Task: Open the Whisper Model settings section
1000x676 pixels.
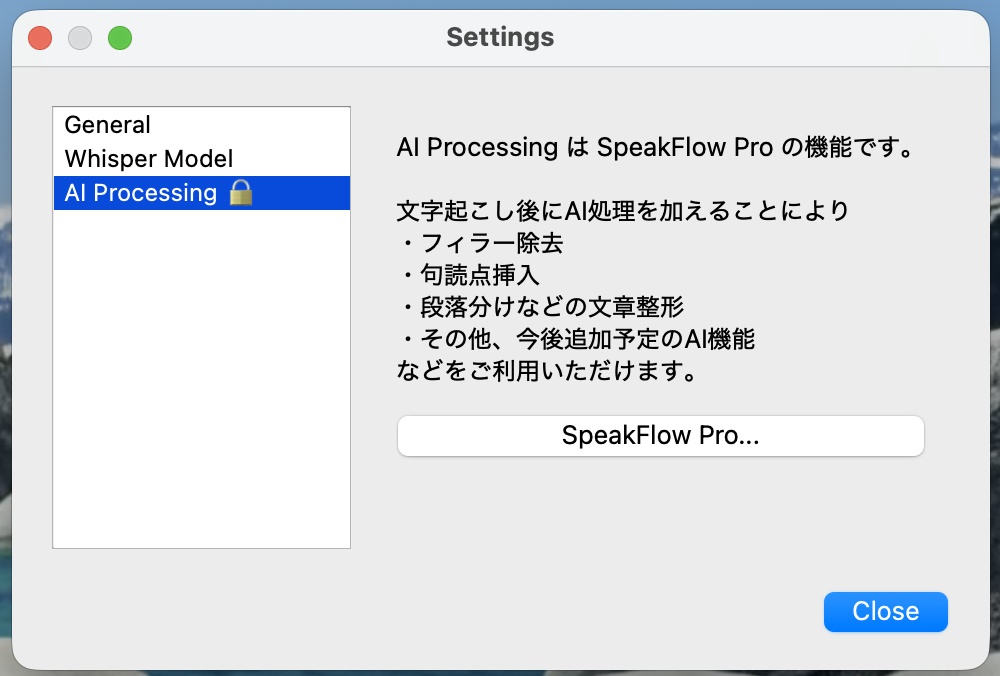Action: 202,159
